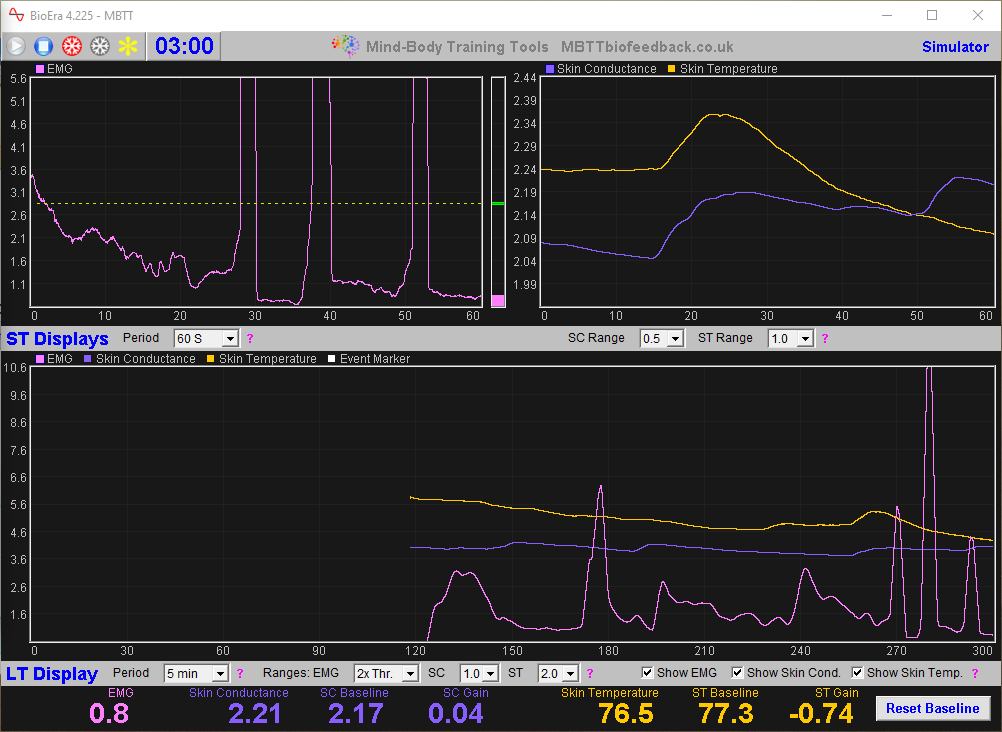Viewport: 1002px width, 732px height.
Task: Select the red snowflake freeze icon
Action: click(x=70, y=46)
